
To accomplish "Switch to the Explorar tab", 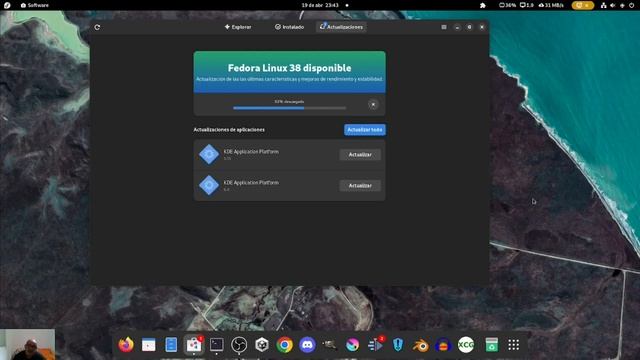I will pyautogui.click(x=238, y=27).
